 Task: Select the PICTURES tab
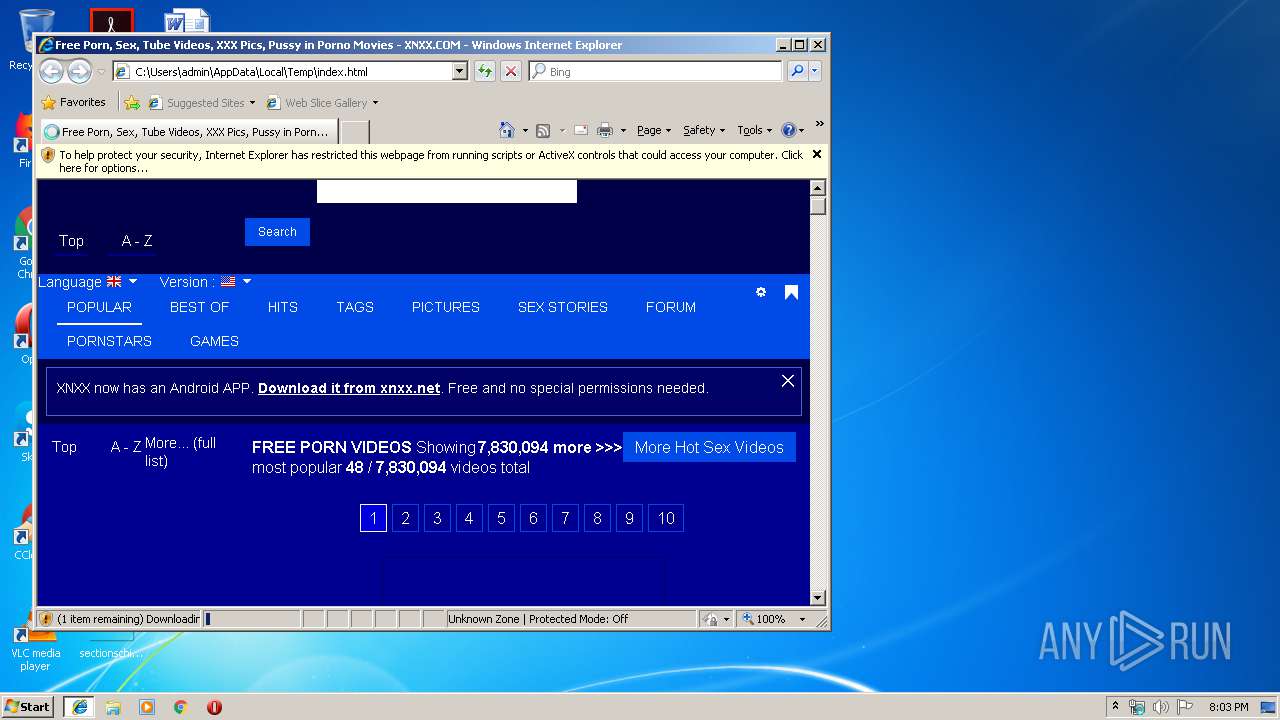coord(446,307)
